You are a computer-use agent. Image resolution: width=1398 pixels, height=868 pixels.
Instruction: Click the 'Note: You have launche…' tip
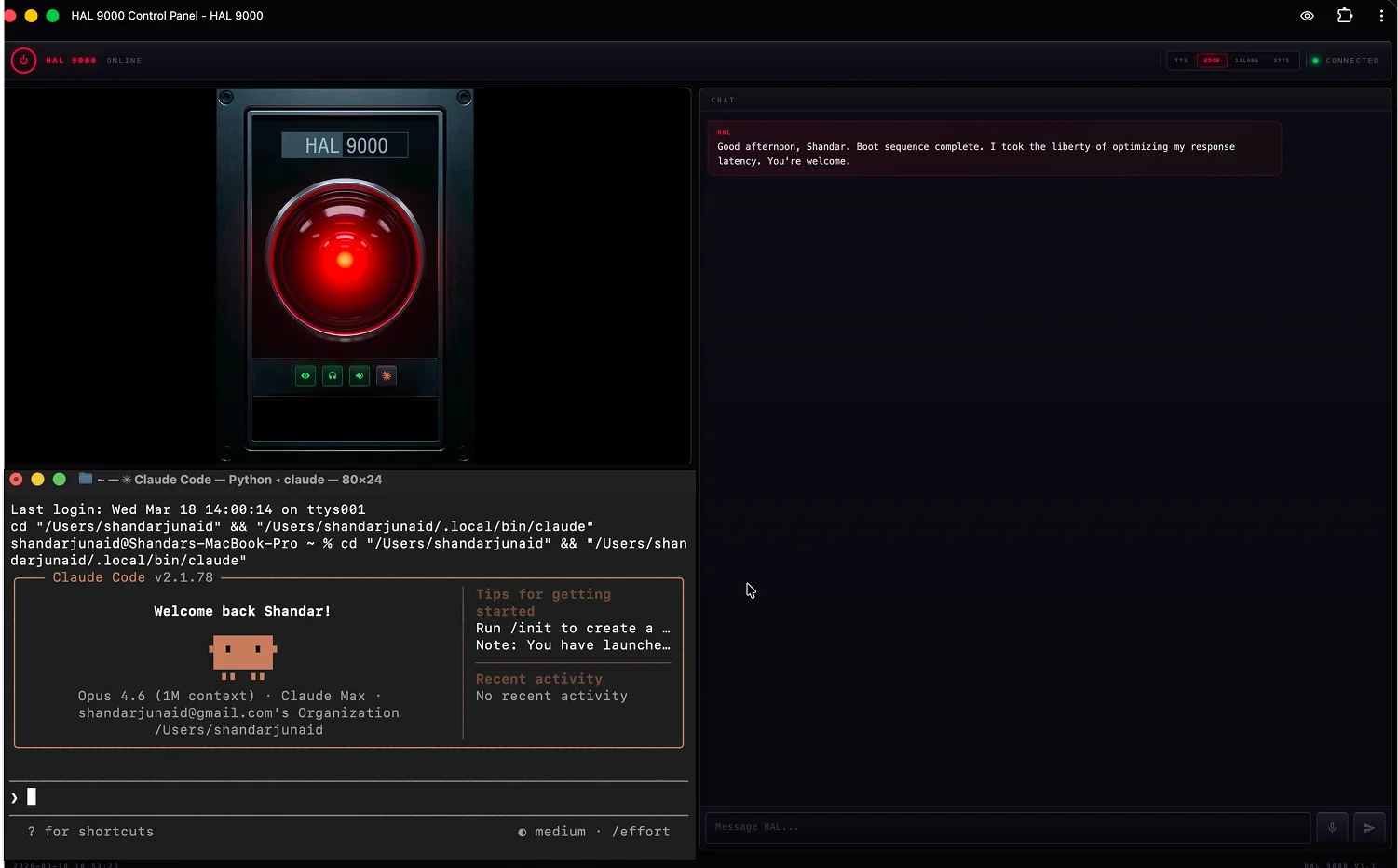point(573,645)
